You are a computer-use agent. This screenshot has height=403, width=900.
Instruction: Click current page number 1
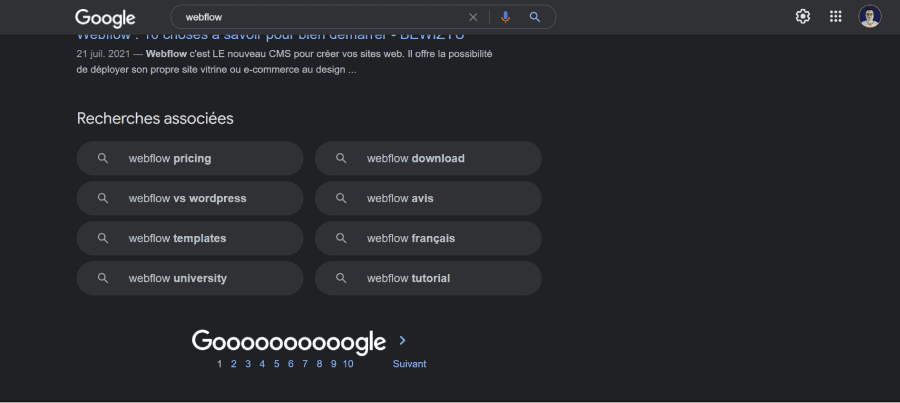coord(219,364)
